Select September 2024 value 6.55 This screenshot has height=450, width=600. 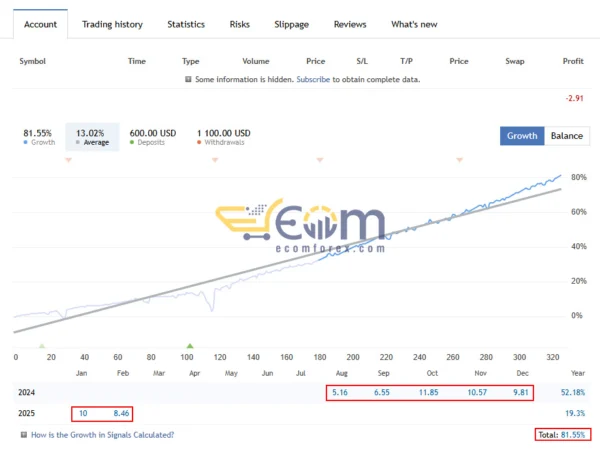pyautogui.click(x=382, y=393)
